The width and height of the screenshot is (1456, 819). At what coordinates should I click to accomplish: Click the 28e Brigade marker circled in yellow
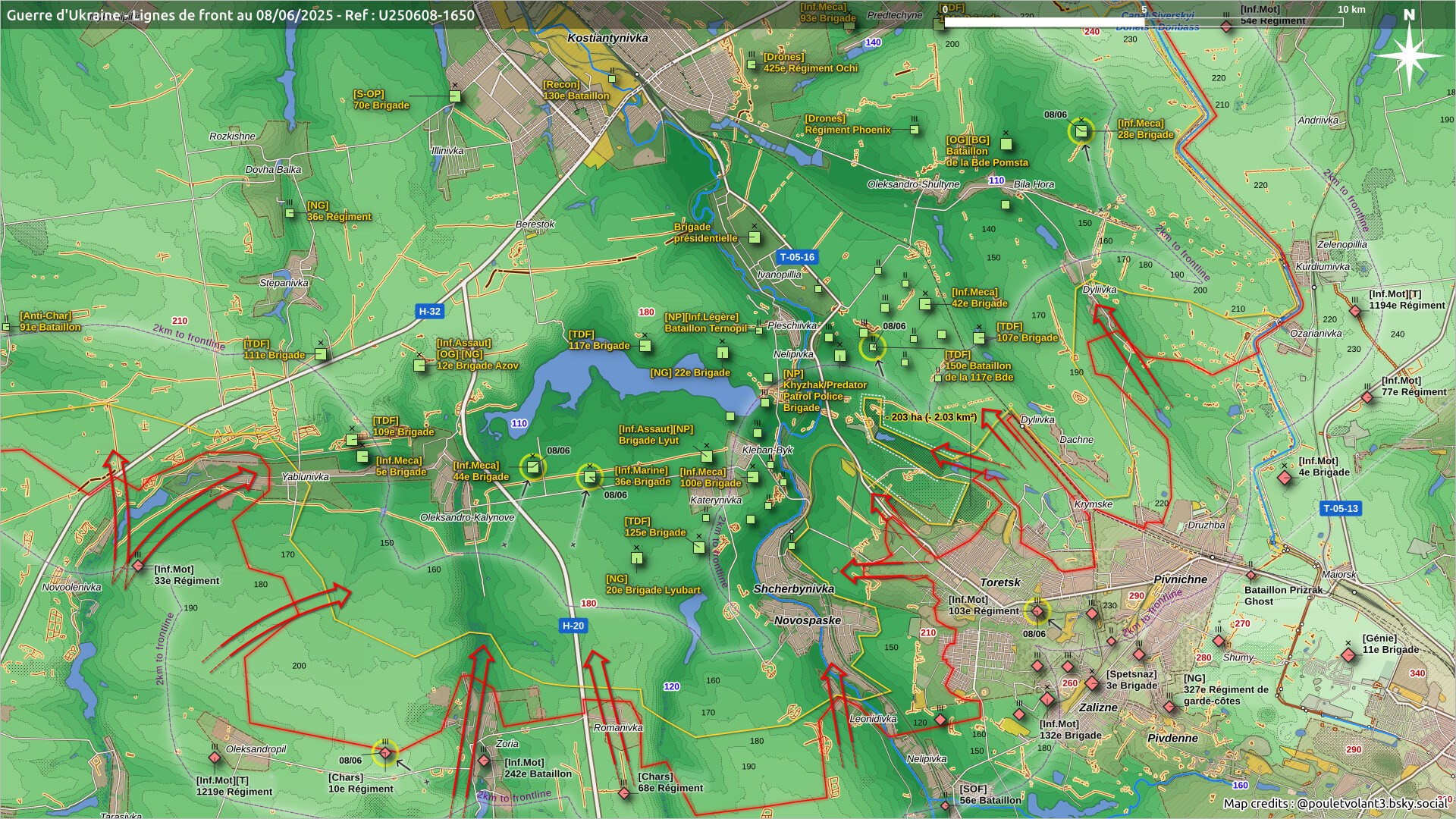[1081, 131]
